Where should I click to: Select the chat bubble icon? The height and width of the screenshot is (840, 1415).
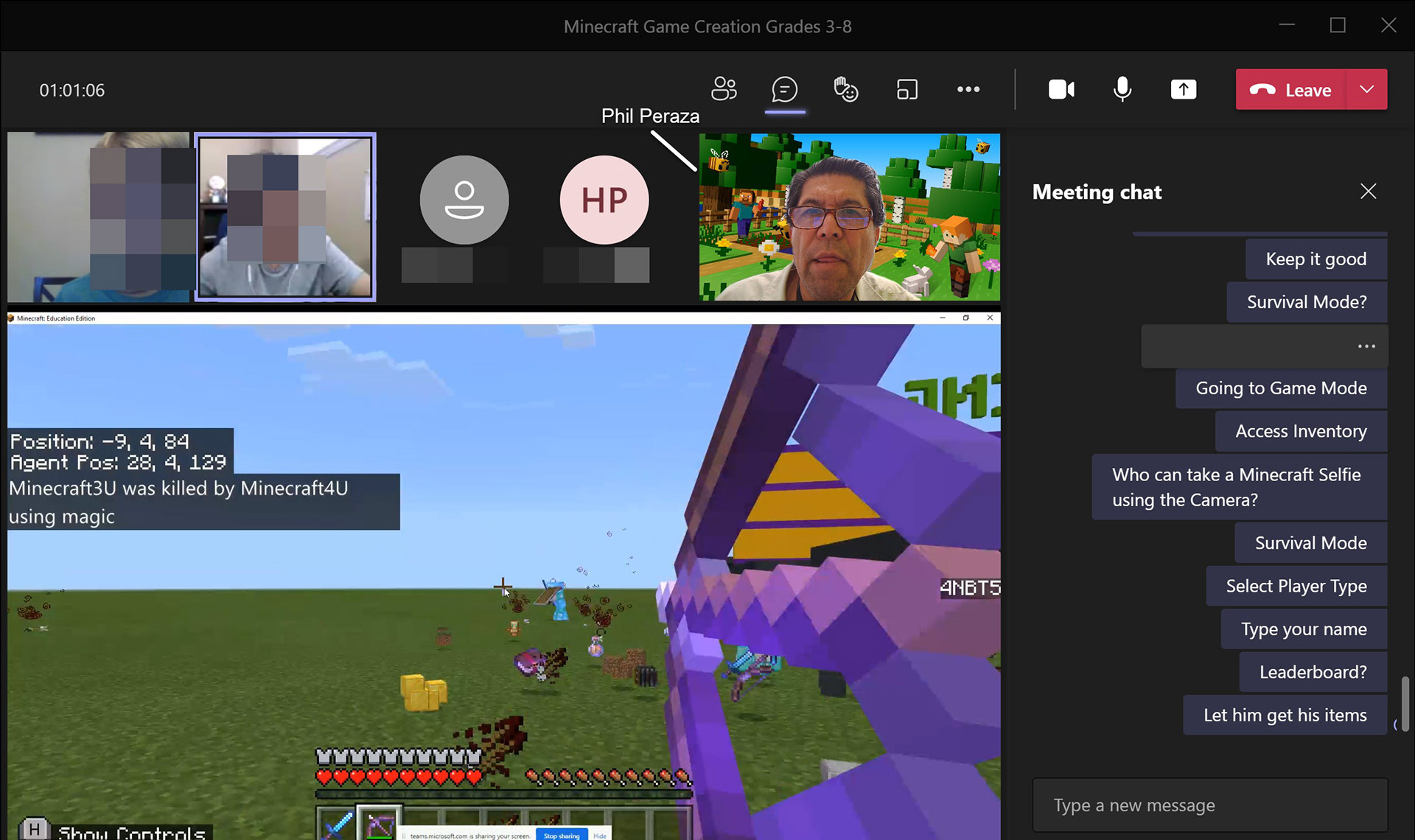[x=784, y=89]
